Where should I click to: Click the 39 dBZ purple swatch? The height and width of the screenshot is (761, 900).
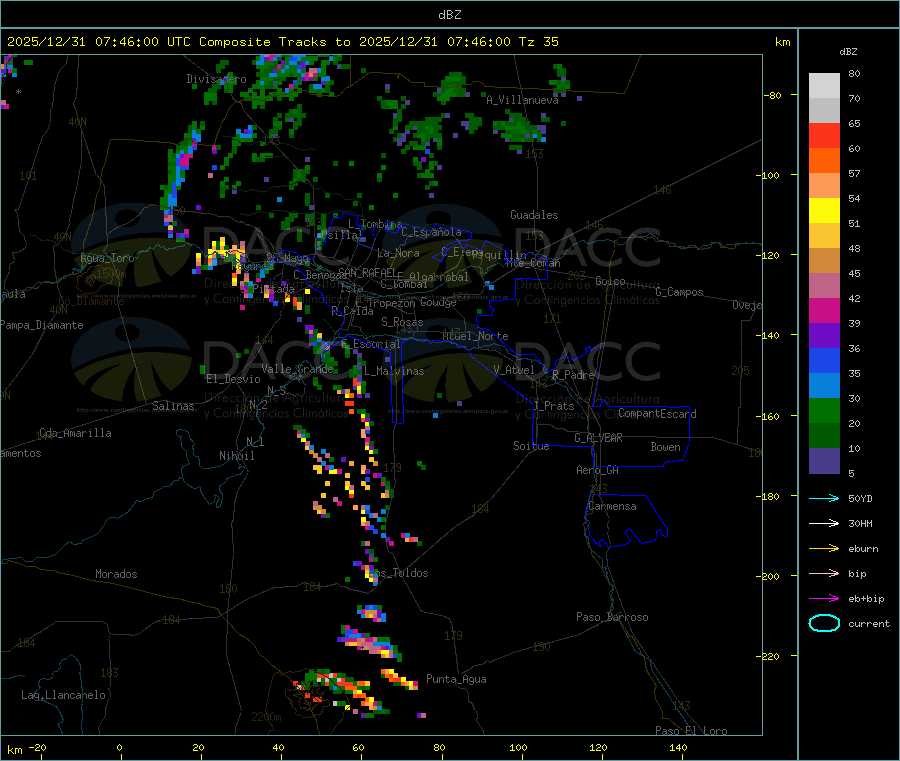[x=824, y=336]
